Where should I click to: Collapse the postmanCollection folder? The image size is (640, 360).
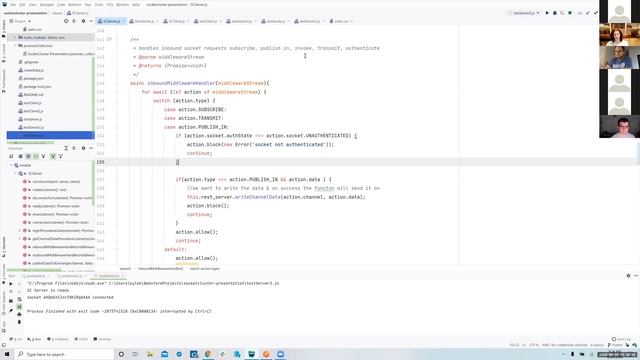click(x=16, y=46)
